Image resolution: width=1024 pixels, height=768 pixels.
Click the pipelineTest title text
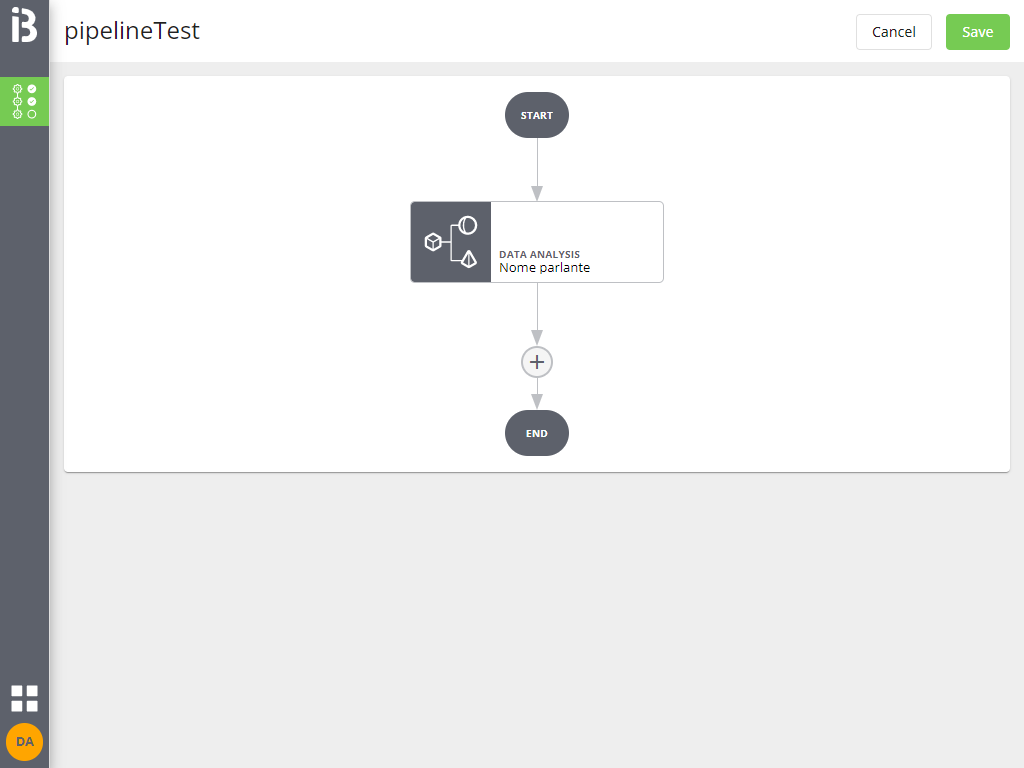pyautogui.click(x=132, y=31)
